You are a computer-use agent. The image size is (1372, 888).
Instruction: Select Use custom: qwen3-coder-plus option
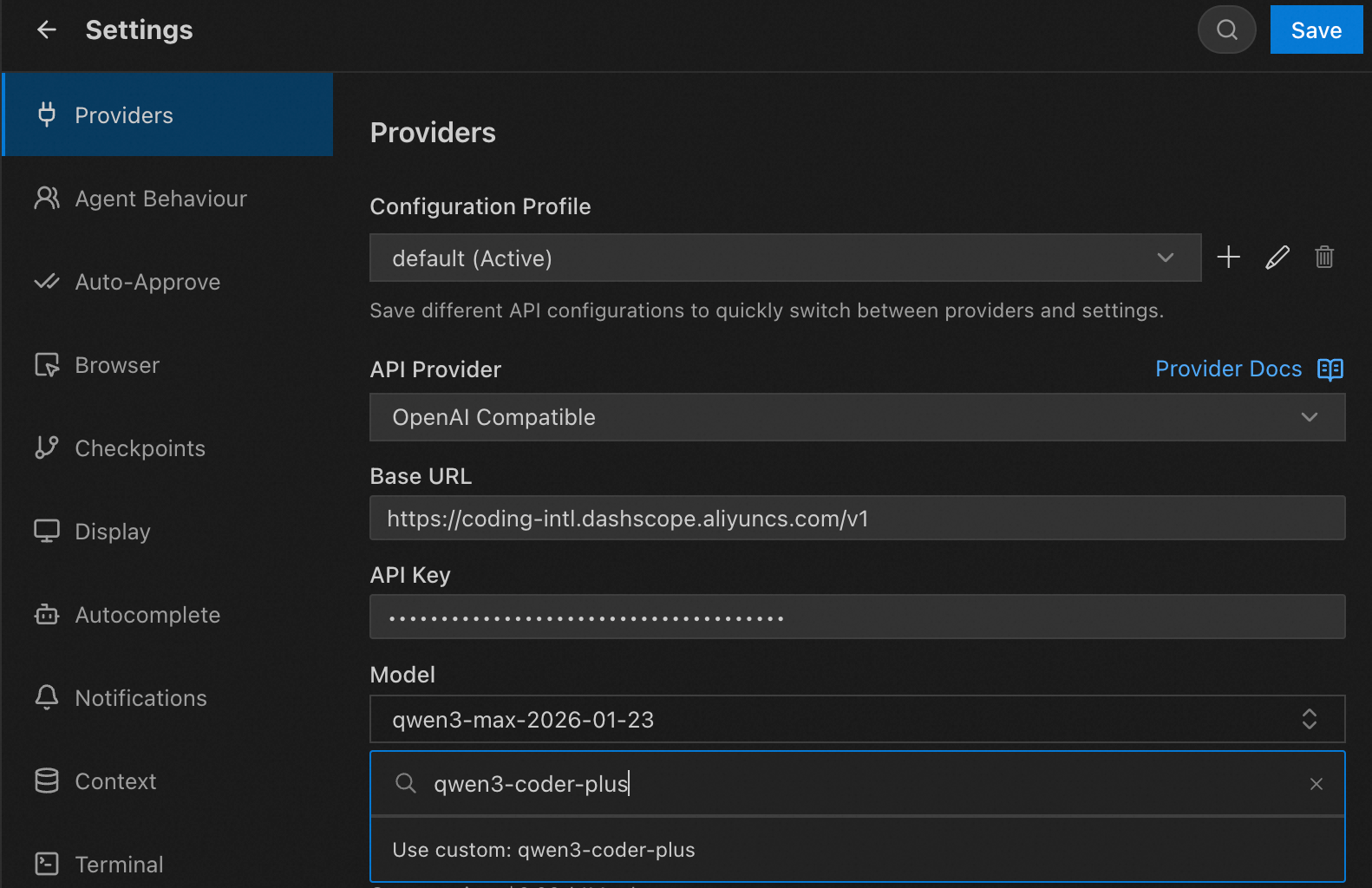pos(544,850)
